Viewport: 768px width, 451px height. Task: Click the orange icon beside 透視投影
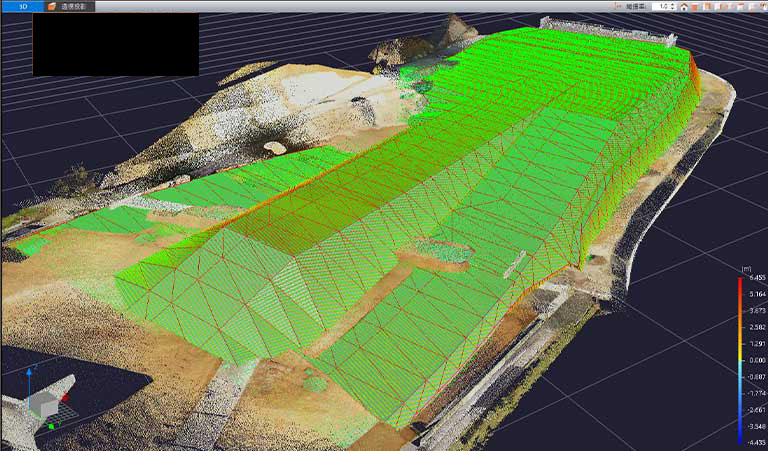coord(52,6)
